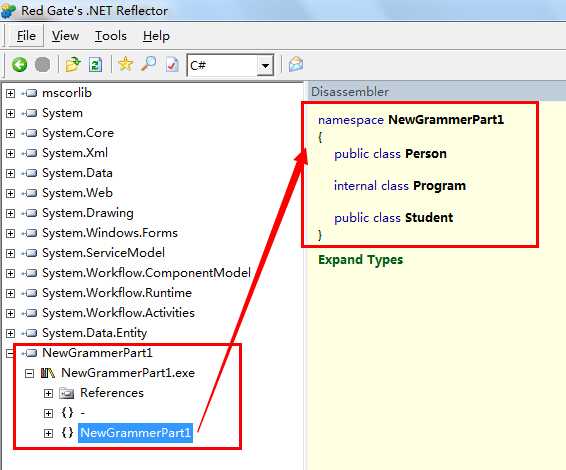Select System.Data.Entity in the tree
The image size is (566, 470).
tap(95, 333)
